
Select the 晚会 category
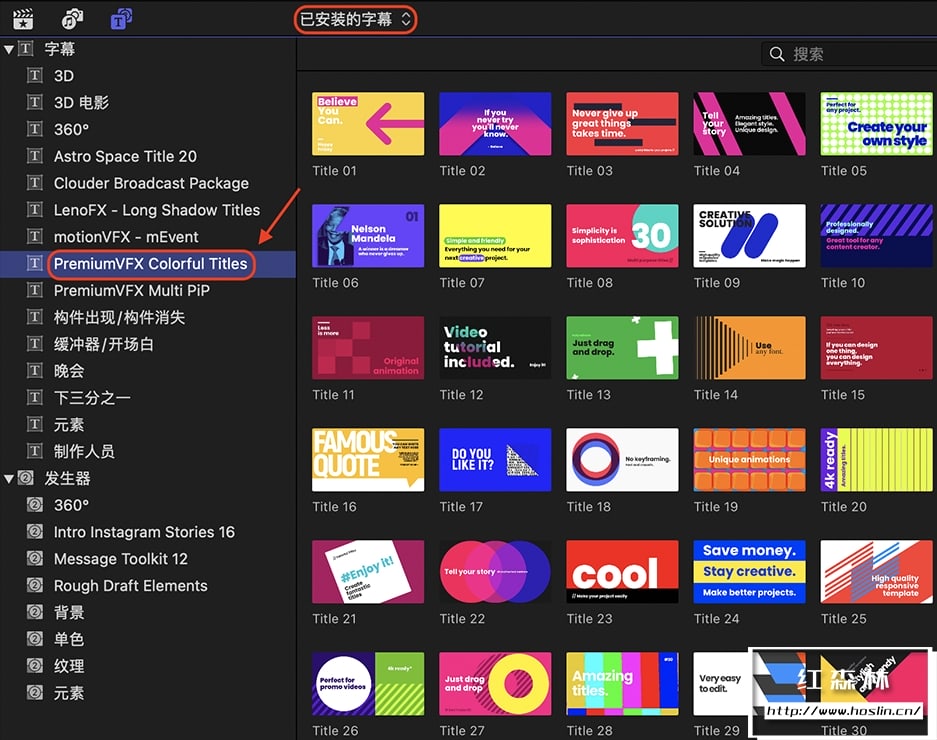(x=148, y=371)
